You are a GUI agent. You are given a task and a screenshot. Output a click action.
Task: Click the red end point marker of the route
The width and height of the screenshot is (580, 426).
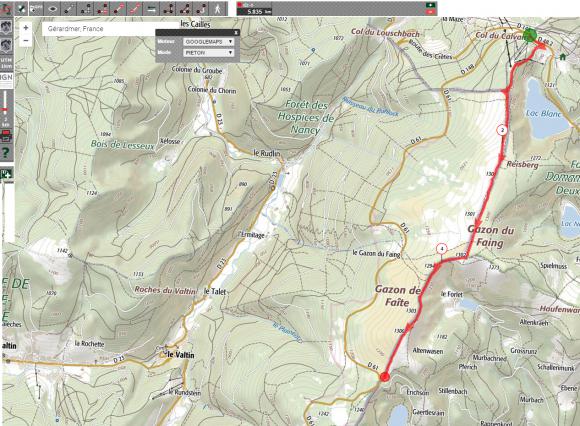385,377
